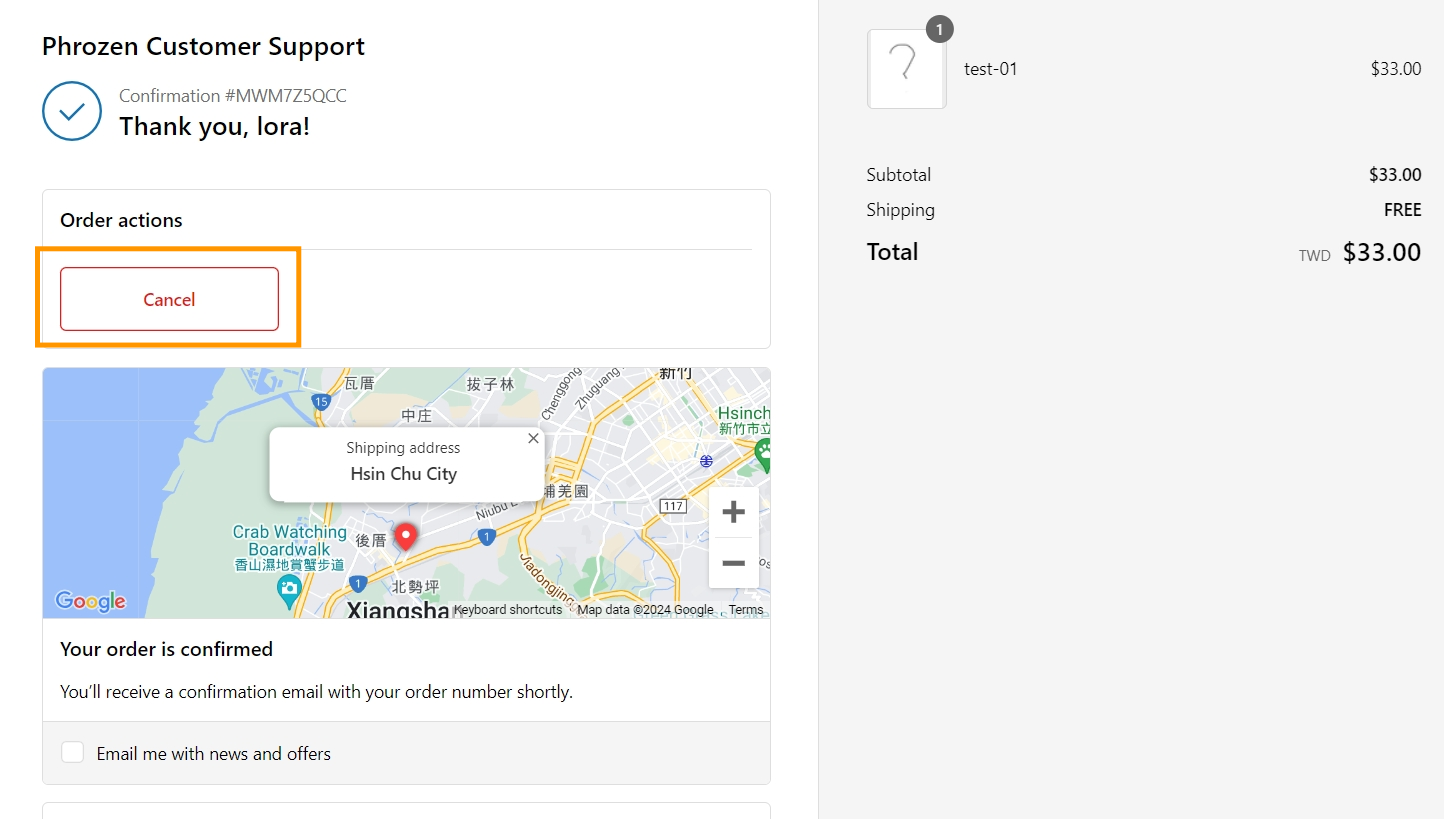The image size is (1444, 819).
Task: Click the red shipping location pin
Action: [x=405, y=537]
